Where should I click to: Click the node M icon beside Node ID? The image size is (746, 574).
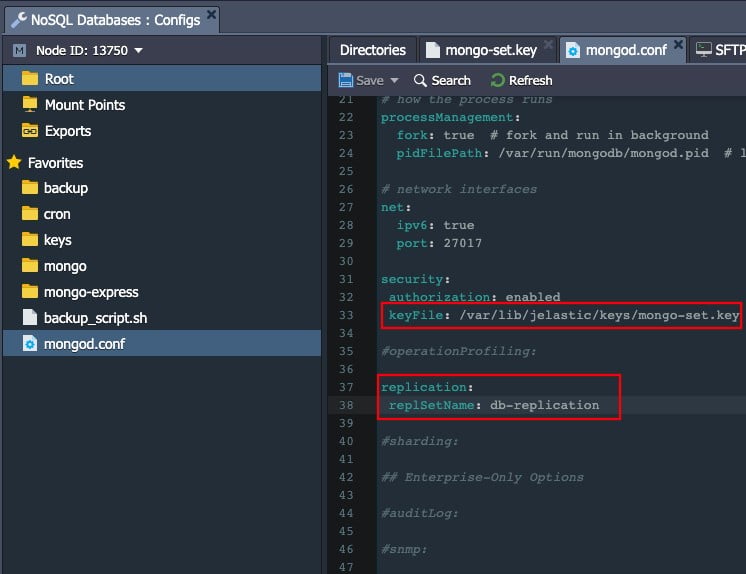(x=20, y=50)
